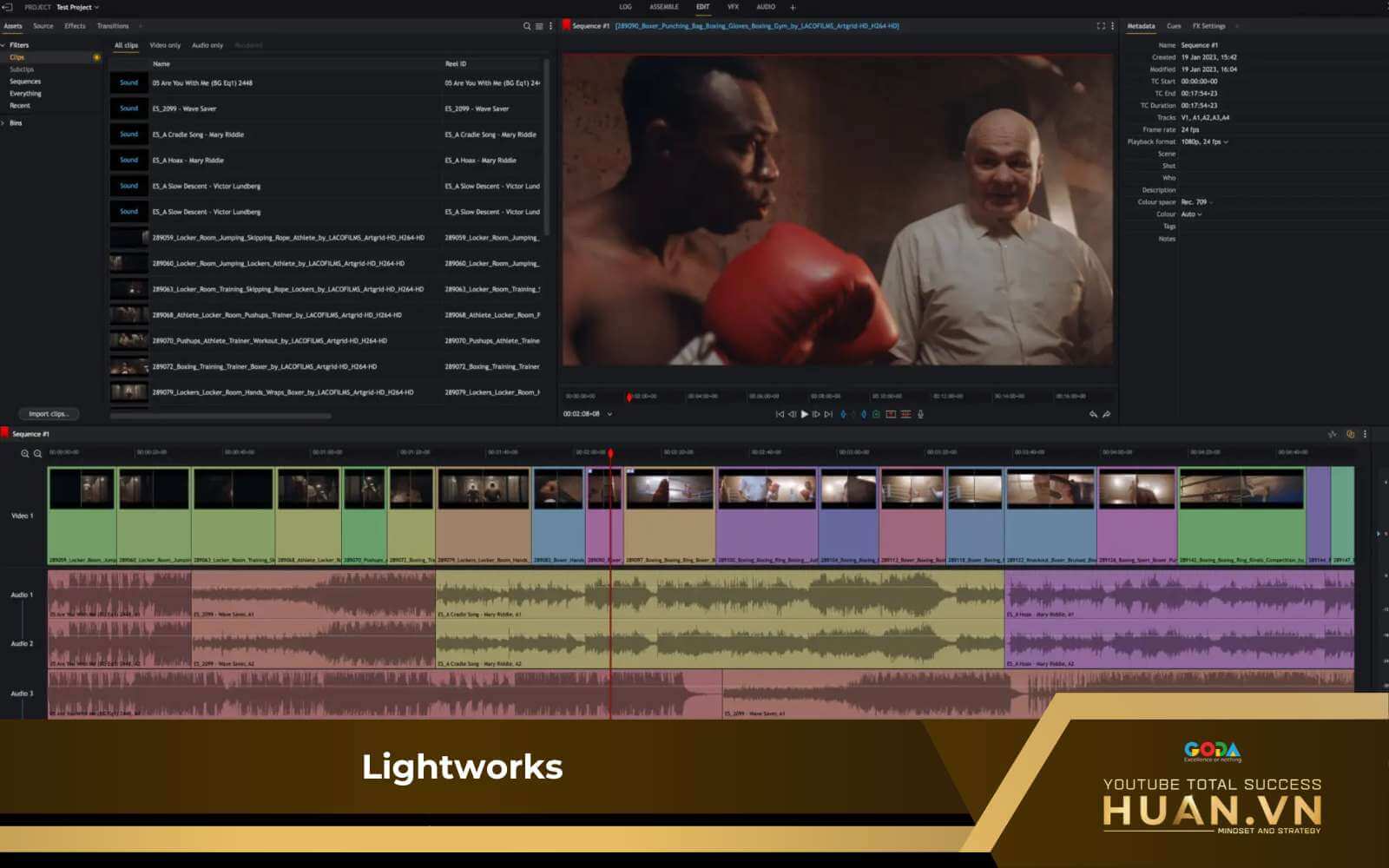Click the Import clips button
The image size is (1389, 868).
click(x=48, y=414)
